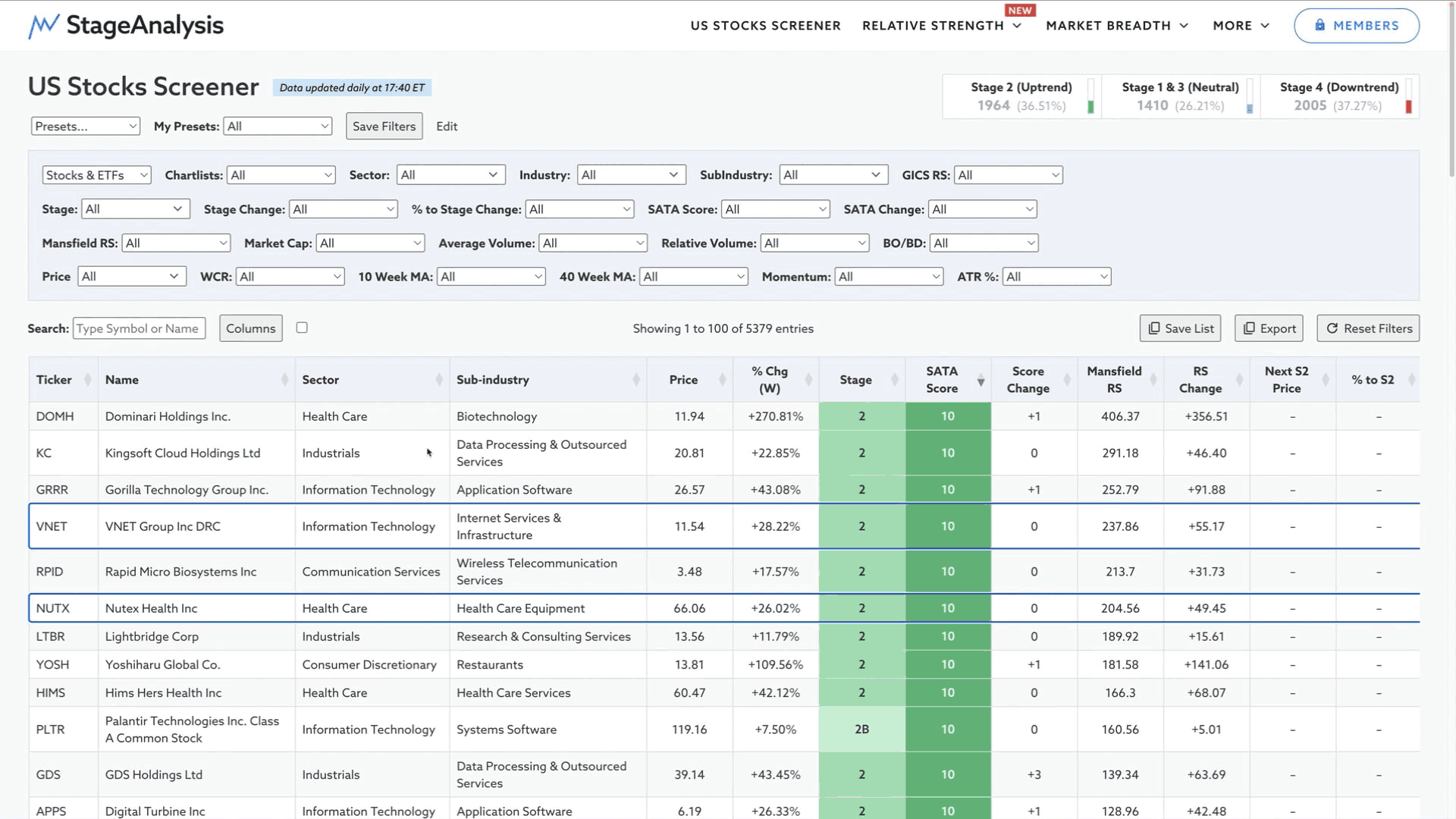The image size is (1456, 819).
Task: Open Relative Strength nav menu
Action: pyautogui.click(x=941, y=26)
